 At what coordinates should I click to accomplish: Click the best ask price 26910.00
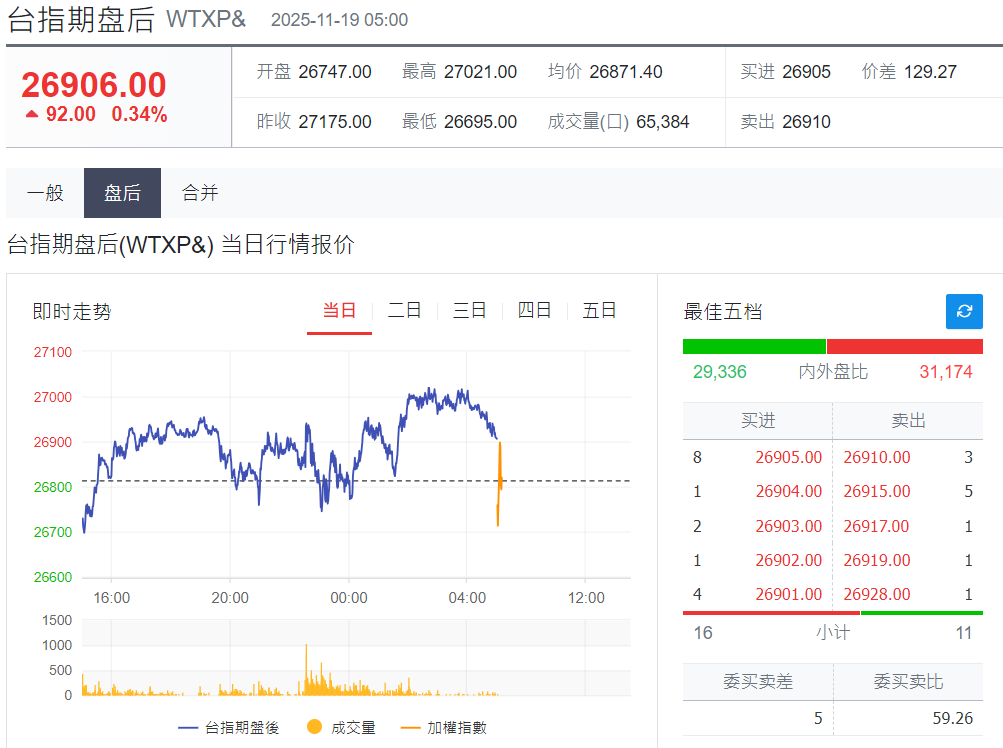(x=878, y=457)
